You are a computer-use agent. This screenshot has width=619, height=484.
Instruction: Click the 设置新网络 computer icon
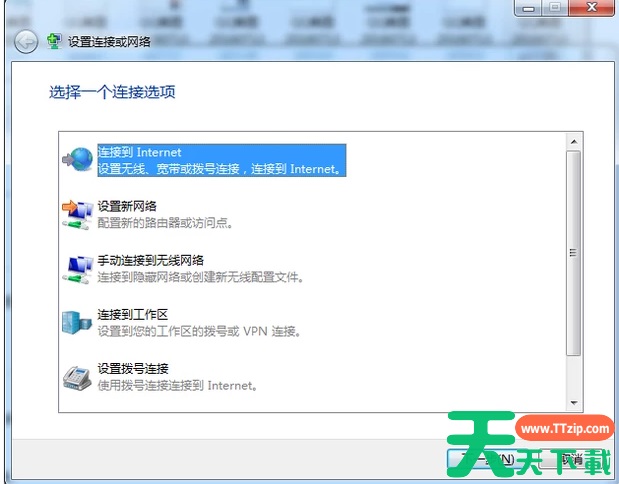[78, 215]
